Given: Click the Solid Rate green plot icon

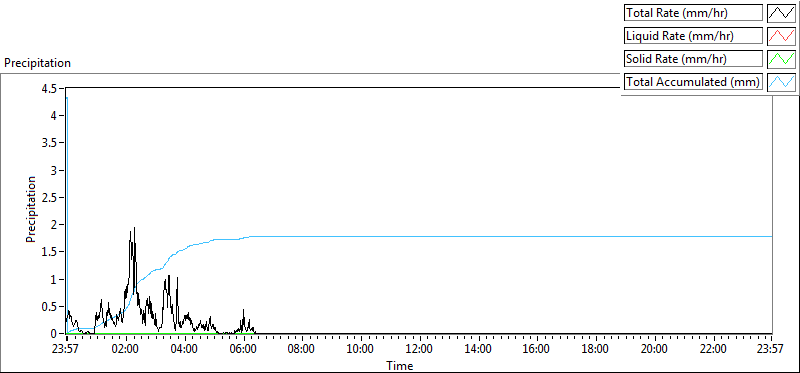Looking at the screenshot, I should point(782,59).
